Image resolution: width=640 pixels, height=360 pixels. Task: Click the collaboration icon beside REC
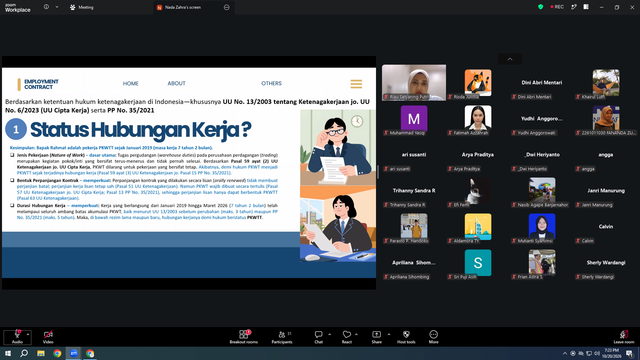click(574, 7)
